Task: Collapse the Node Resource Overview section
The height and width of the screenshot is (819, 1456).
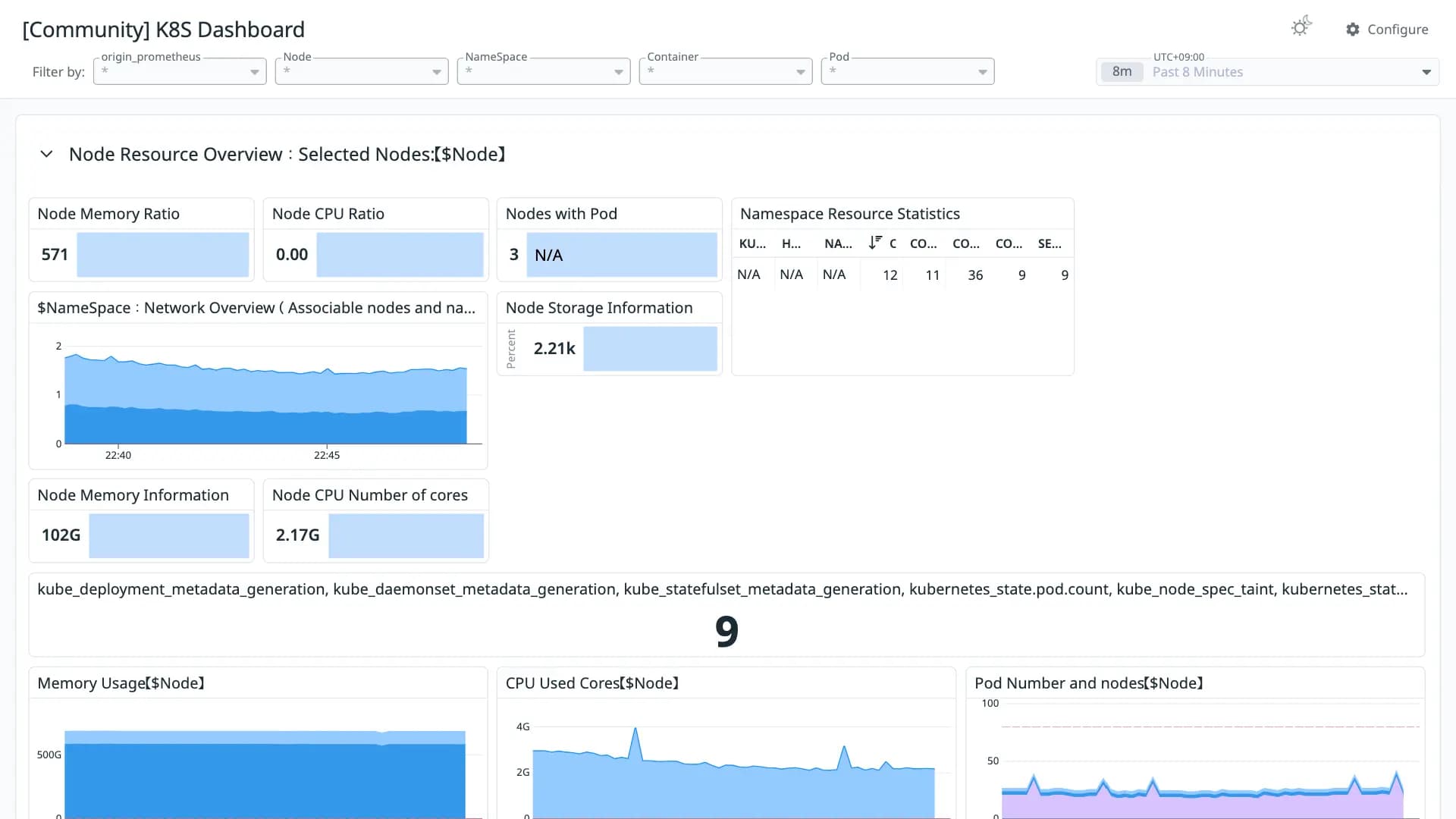Action: (46, 154)
